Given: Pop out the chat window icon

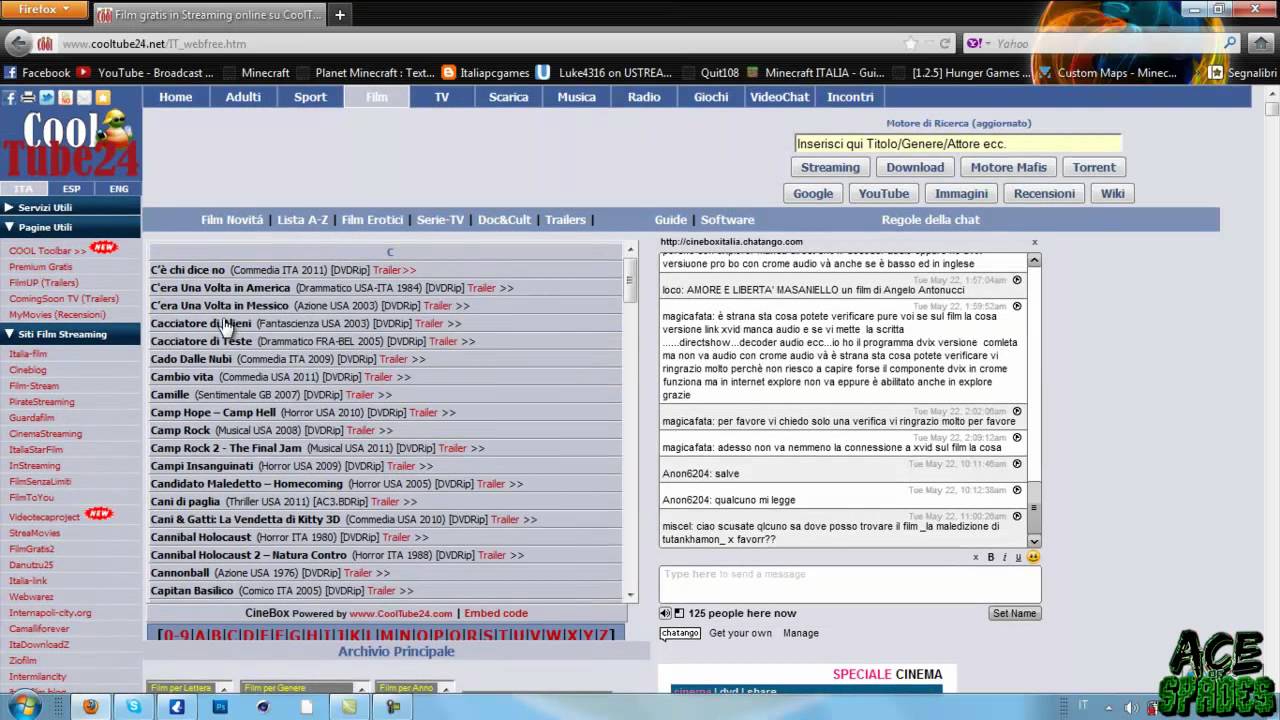Looking at the screenshot, I should pyautogui.click(x=679, y=613).
